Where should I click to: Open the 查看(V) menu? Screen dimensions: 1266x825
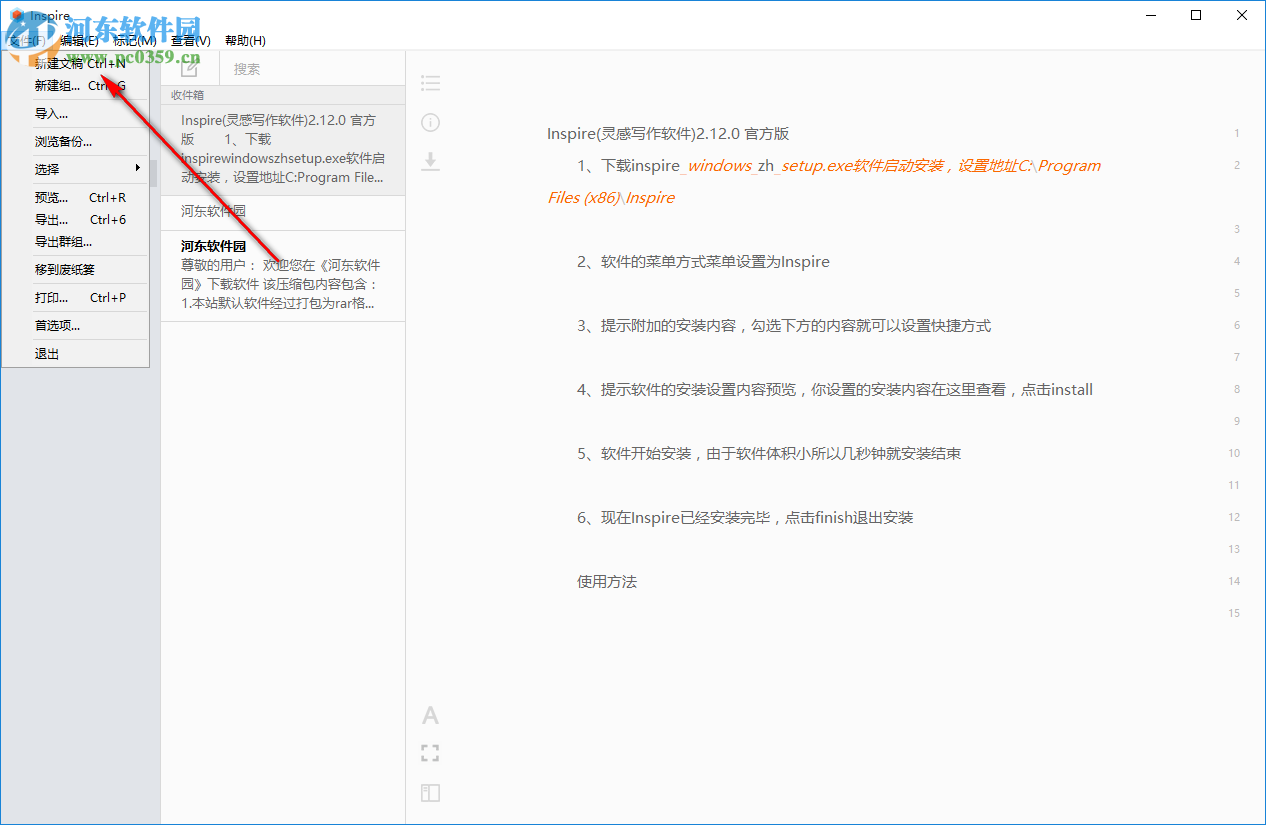[191, 41]
